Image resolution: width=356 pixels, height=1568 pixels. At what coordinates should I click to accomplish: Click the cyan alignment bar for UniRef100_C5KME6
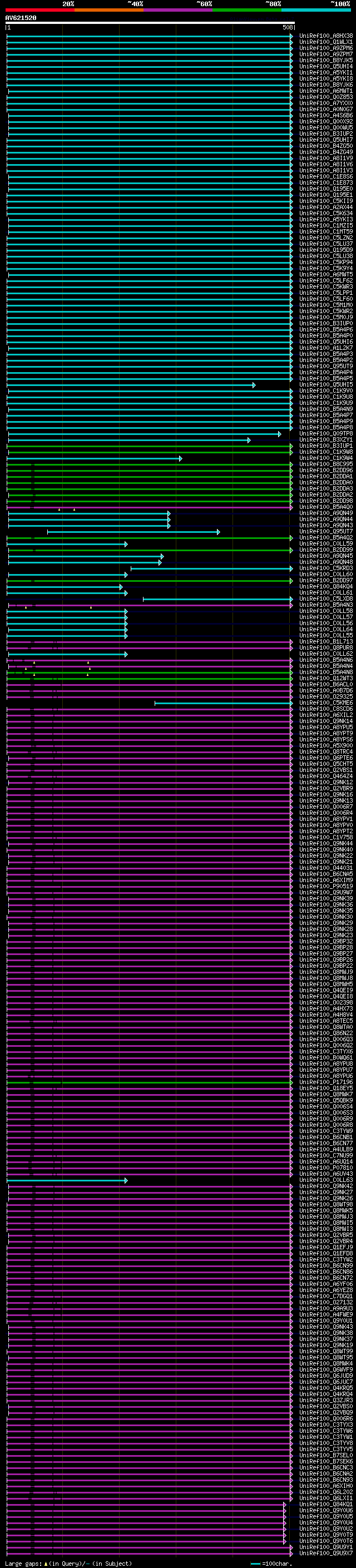click(224, 703)
